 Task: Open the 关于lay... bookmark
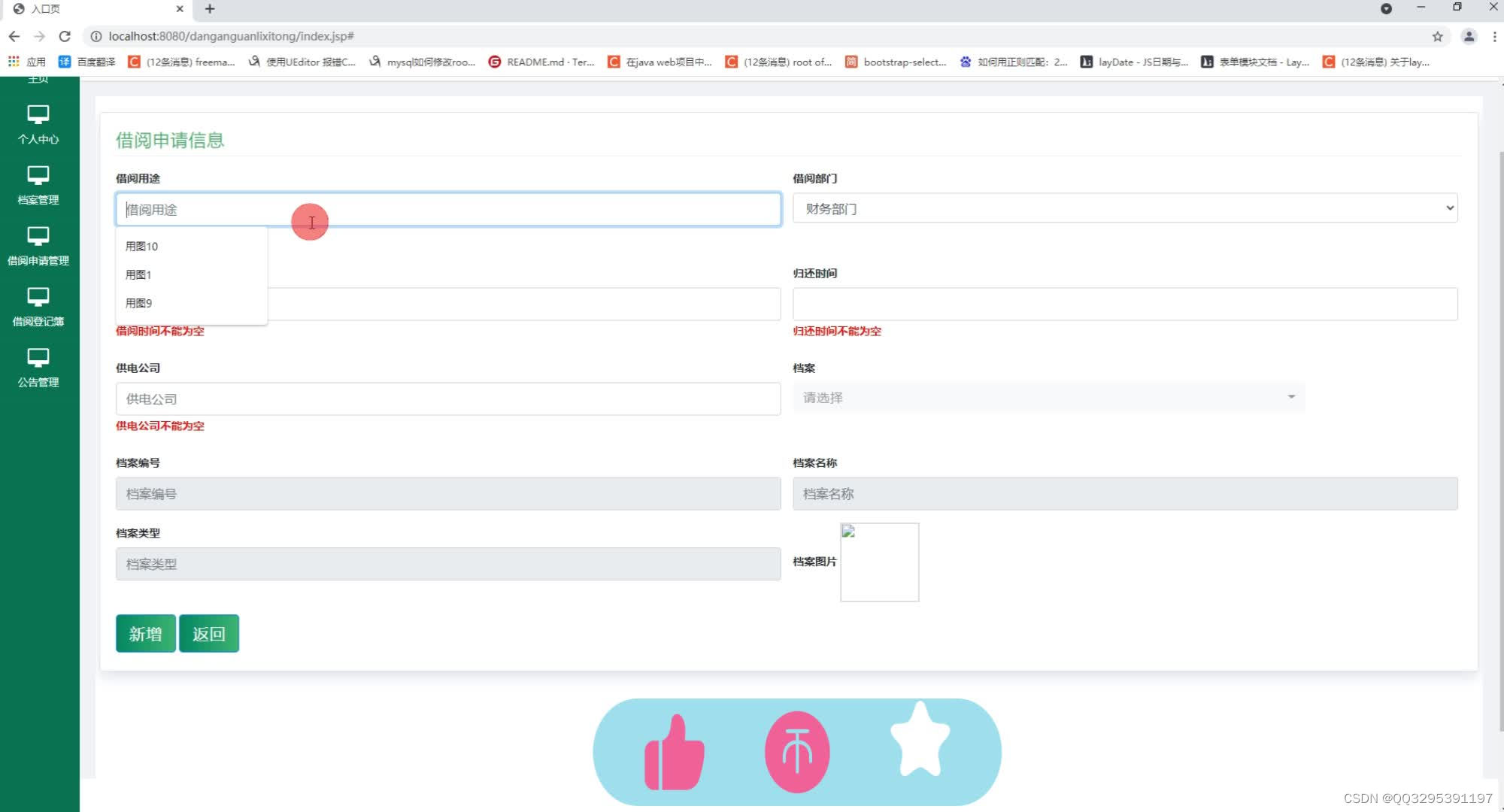(1376, 62)
